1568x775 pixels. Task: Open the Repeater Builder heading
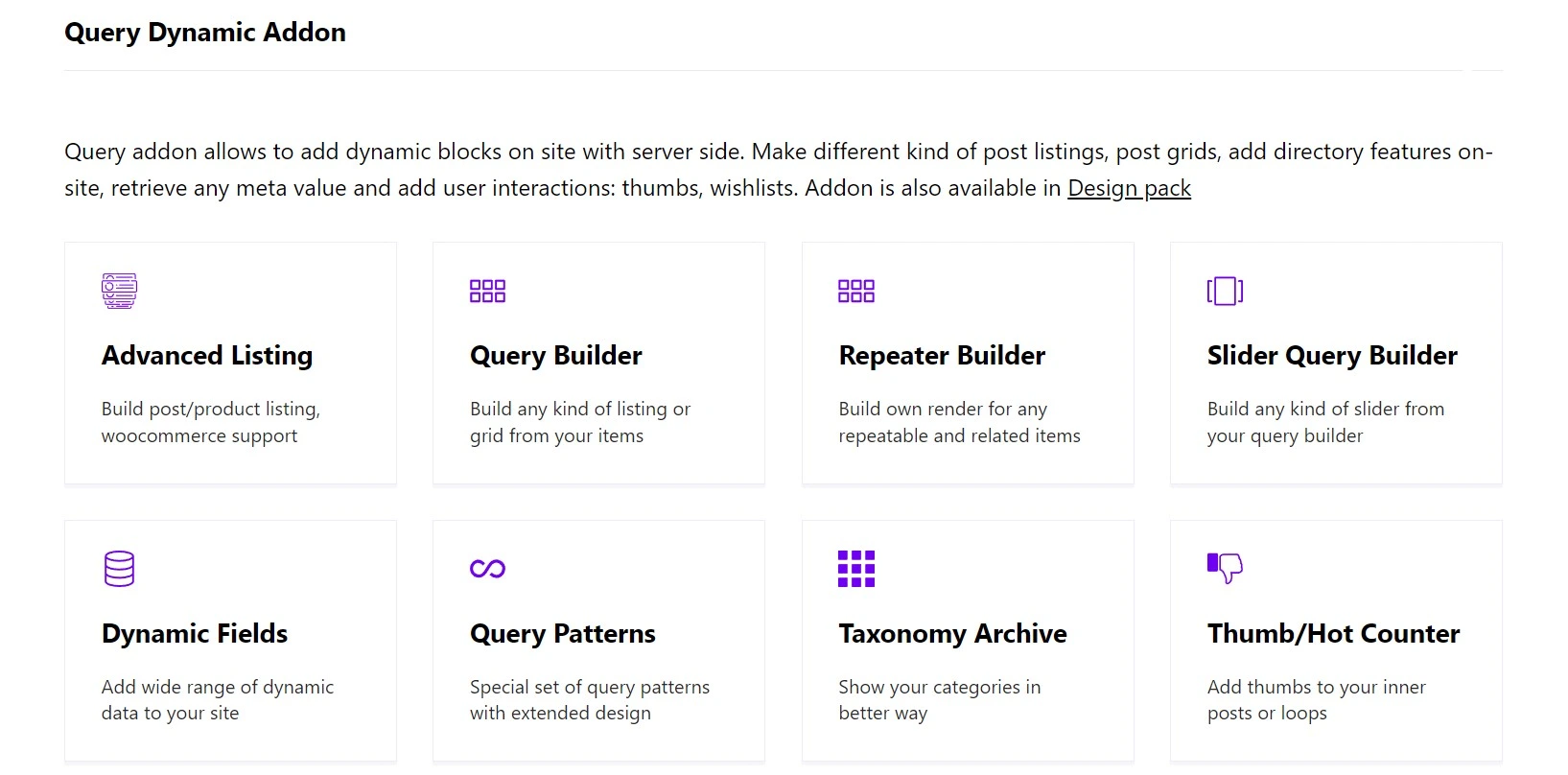coord(942,356)
